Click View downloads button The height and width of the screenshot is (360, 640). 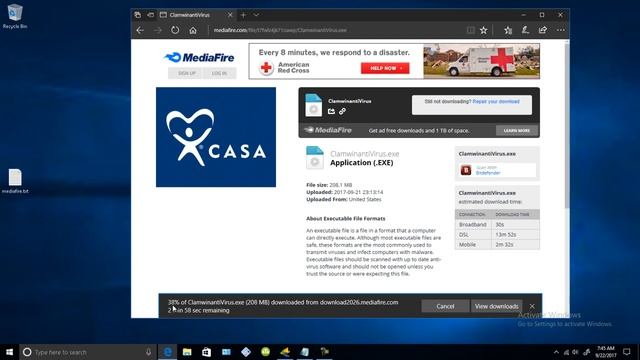click(x=496, y=306)
